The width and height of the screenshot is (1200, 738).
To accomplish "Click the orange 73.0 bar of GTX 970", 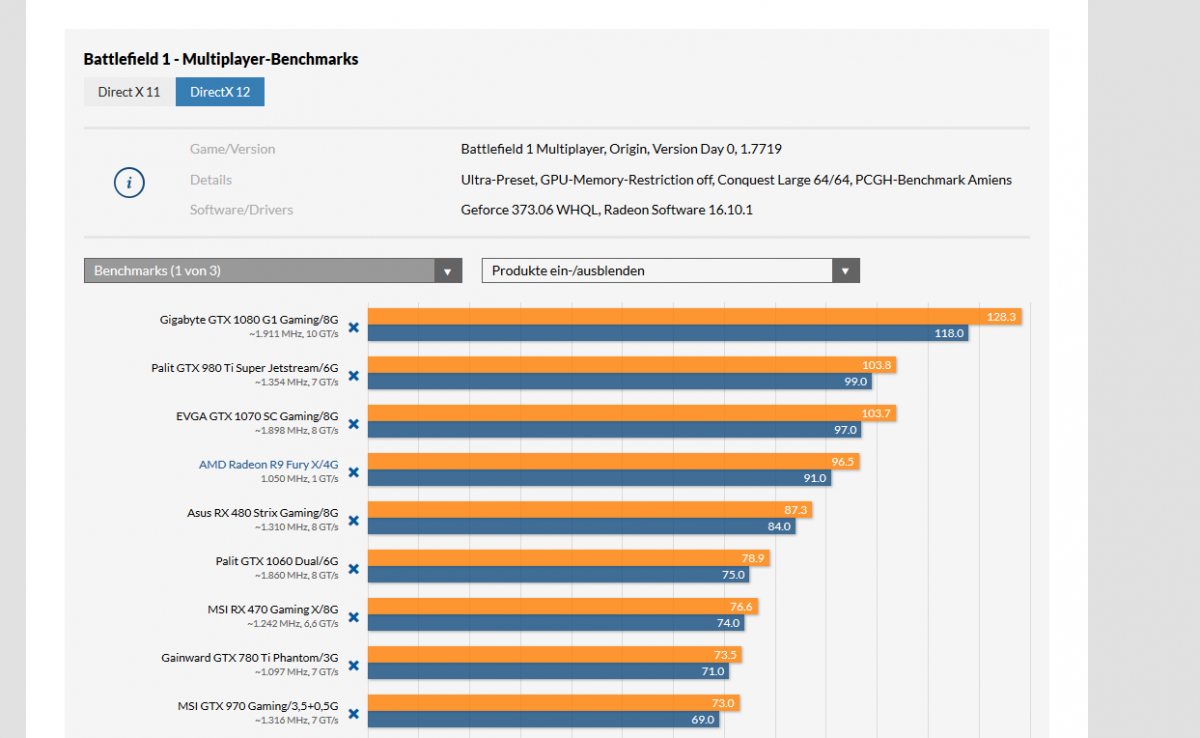I will click(x=554, y=703).
